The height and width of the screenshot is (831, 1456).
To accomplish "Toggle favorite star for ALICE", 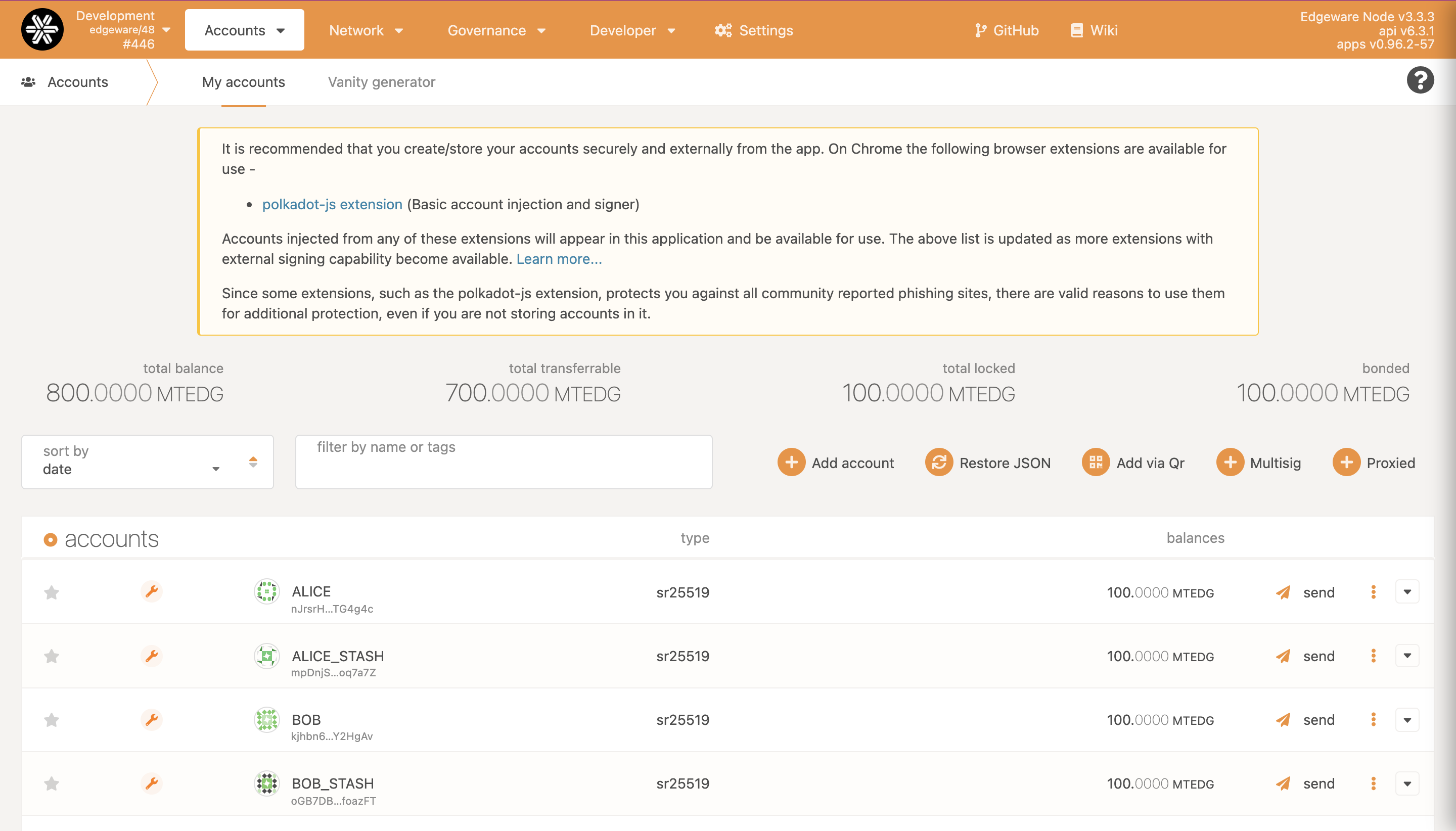I will pos(52,592).
